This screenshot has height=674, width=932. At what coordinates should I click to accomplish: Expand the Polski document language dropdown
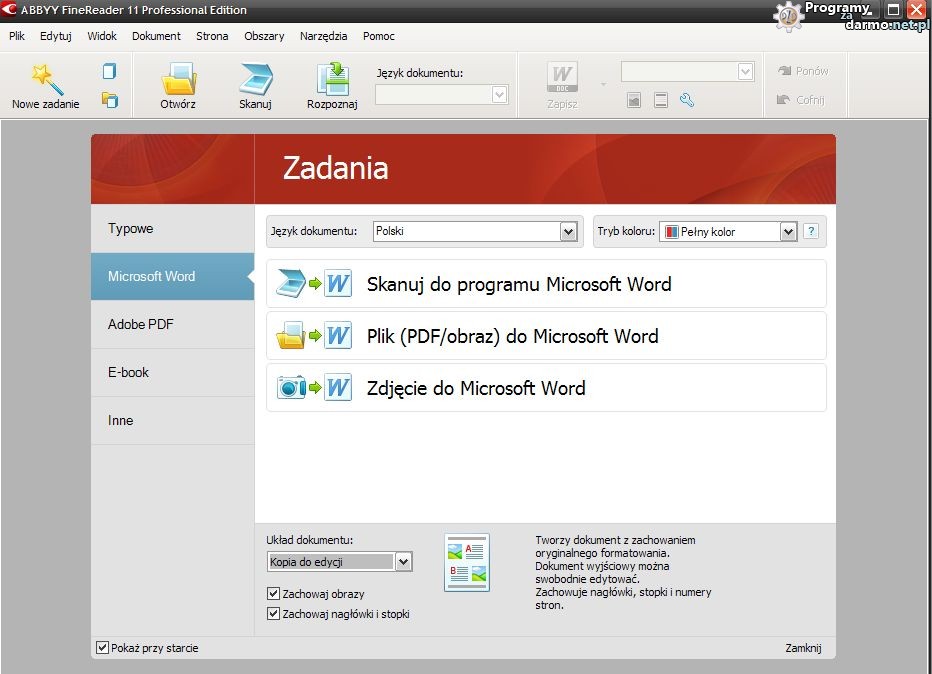coord(568,231)
